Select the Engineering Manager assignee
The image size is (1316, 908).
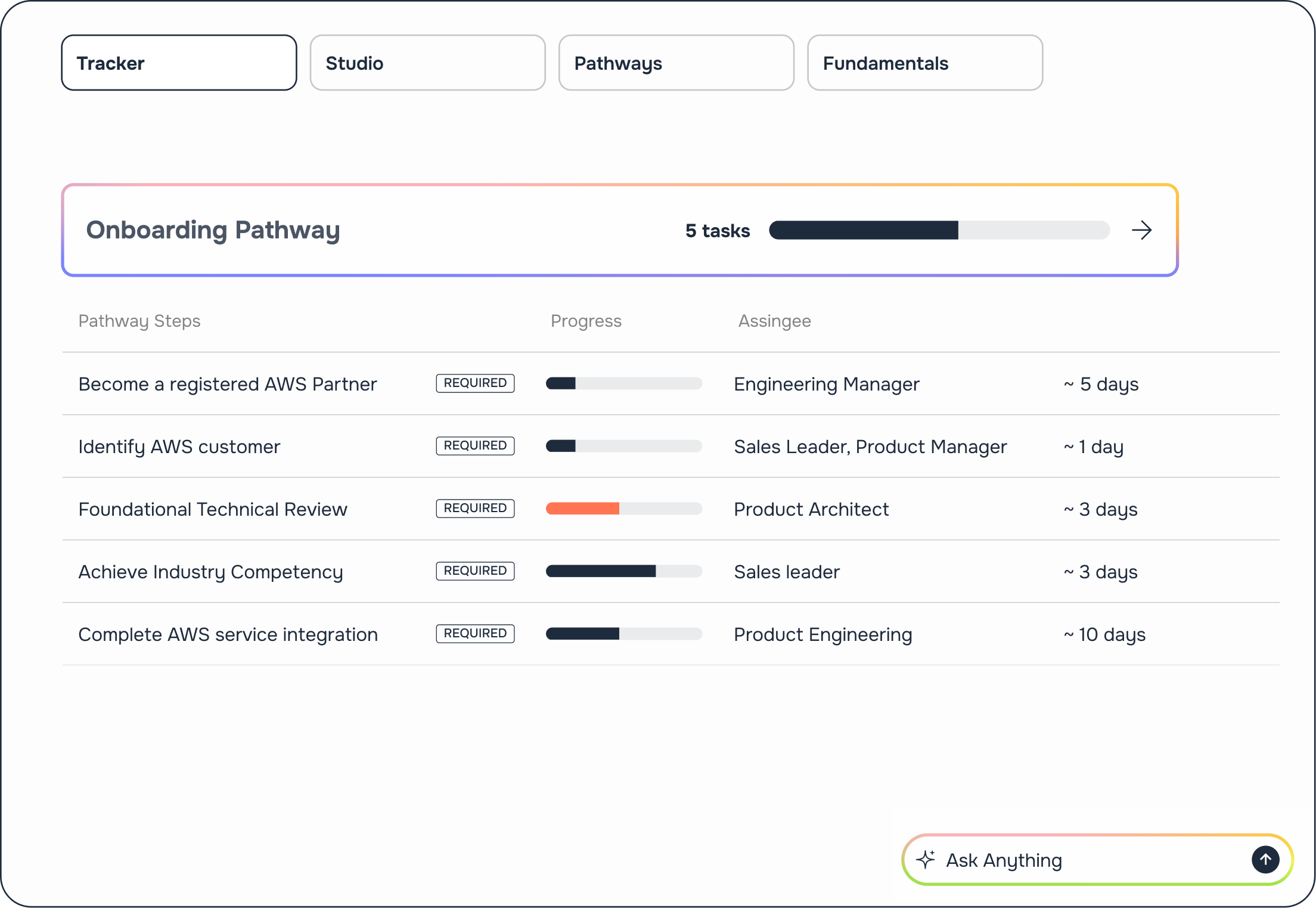tap(826, 384)
